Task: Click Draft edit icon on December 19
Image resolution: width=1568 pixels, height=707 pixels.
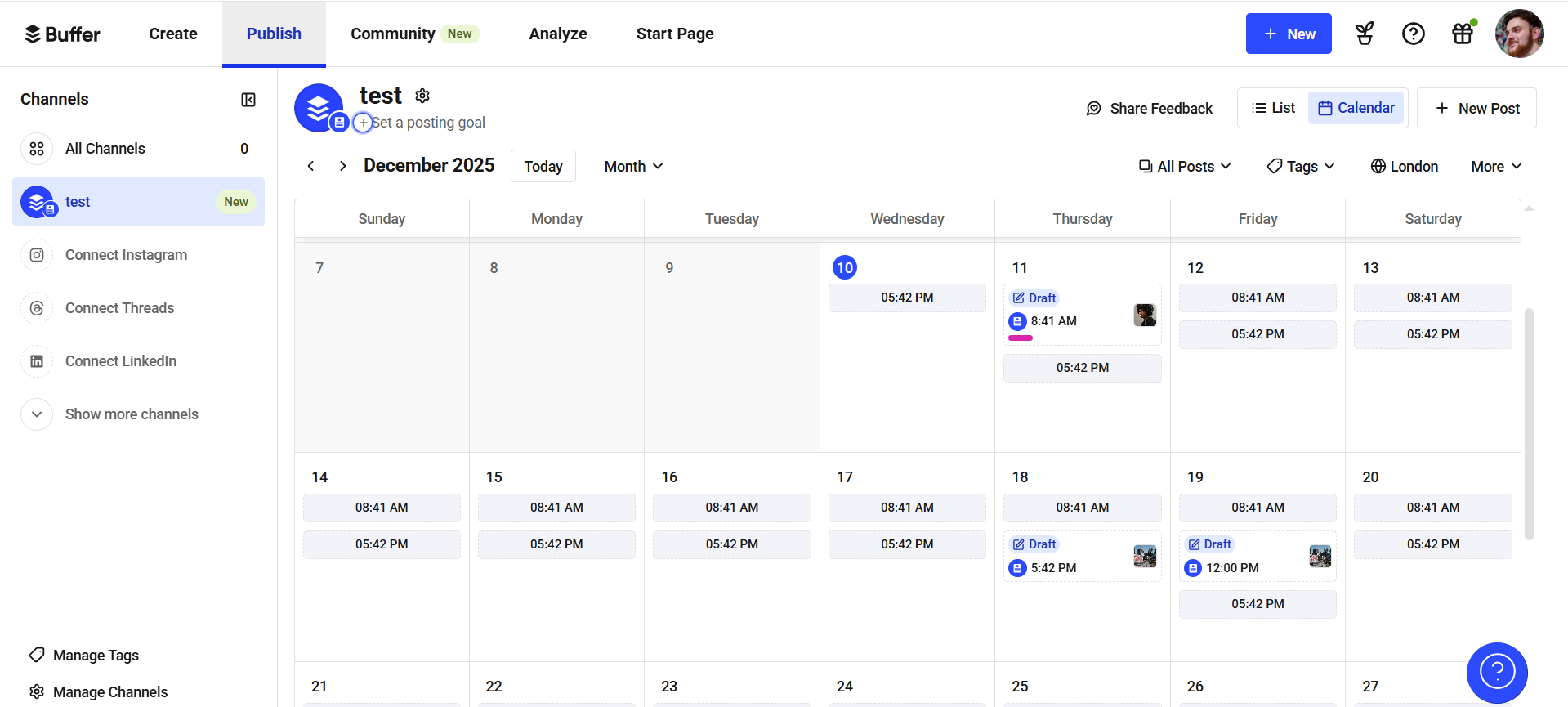Action: click(1194, 544)
